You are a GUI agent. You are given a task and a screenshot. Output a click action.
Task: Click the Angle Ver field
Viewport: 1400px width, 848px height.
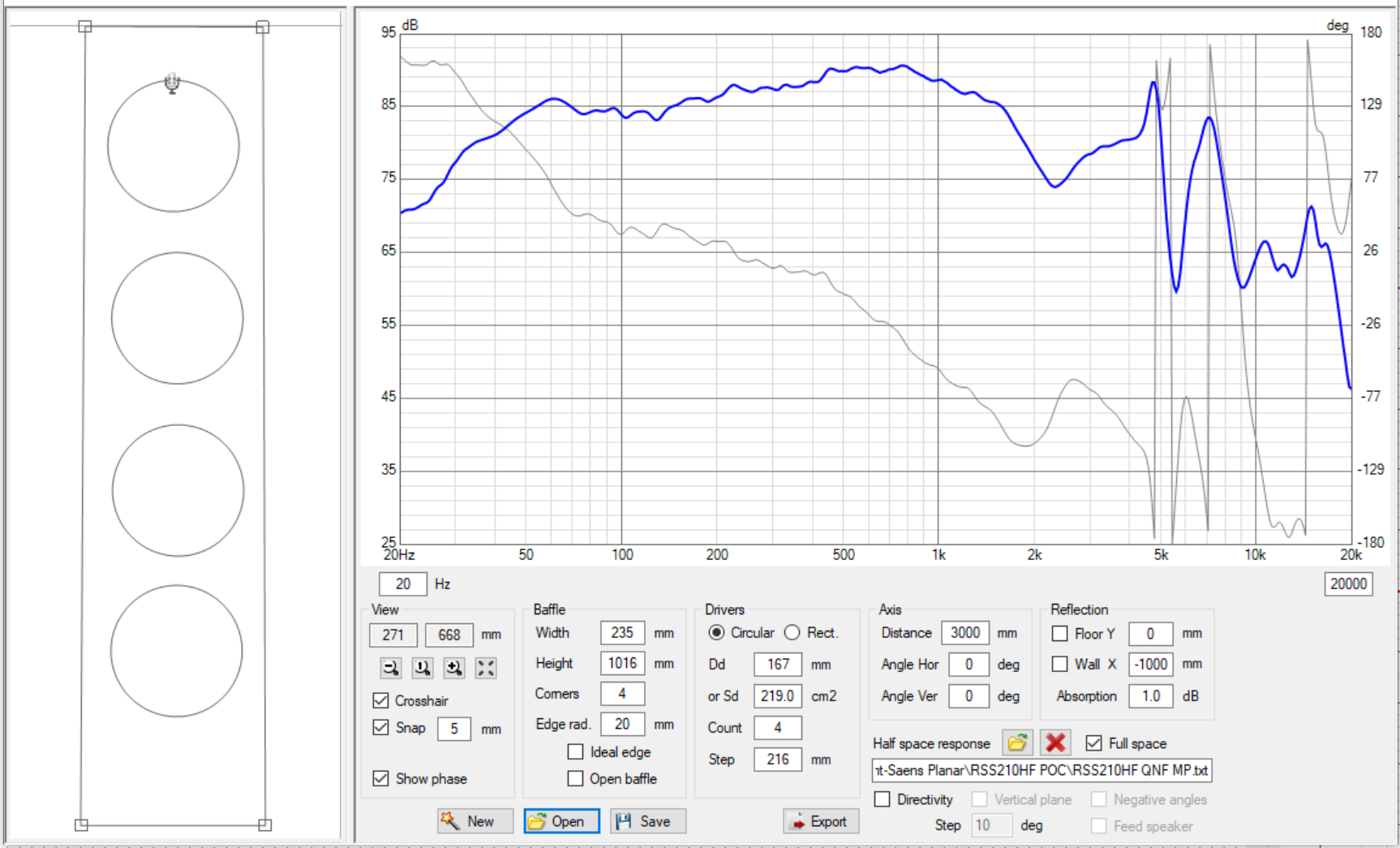(968, 696)
